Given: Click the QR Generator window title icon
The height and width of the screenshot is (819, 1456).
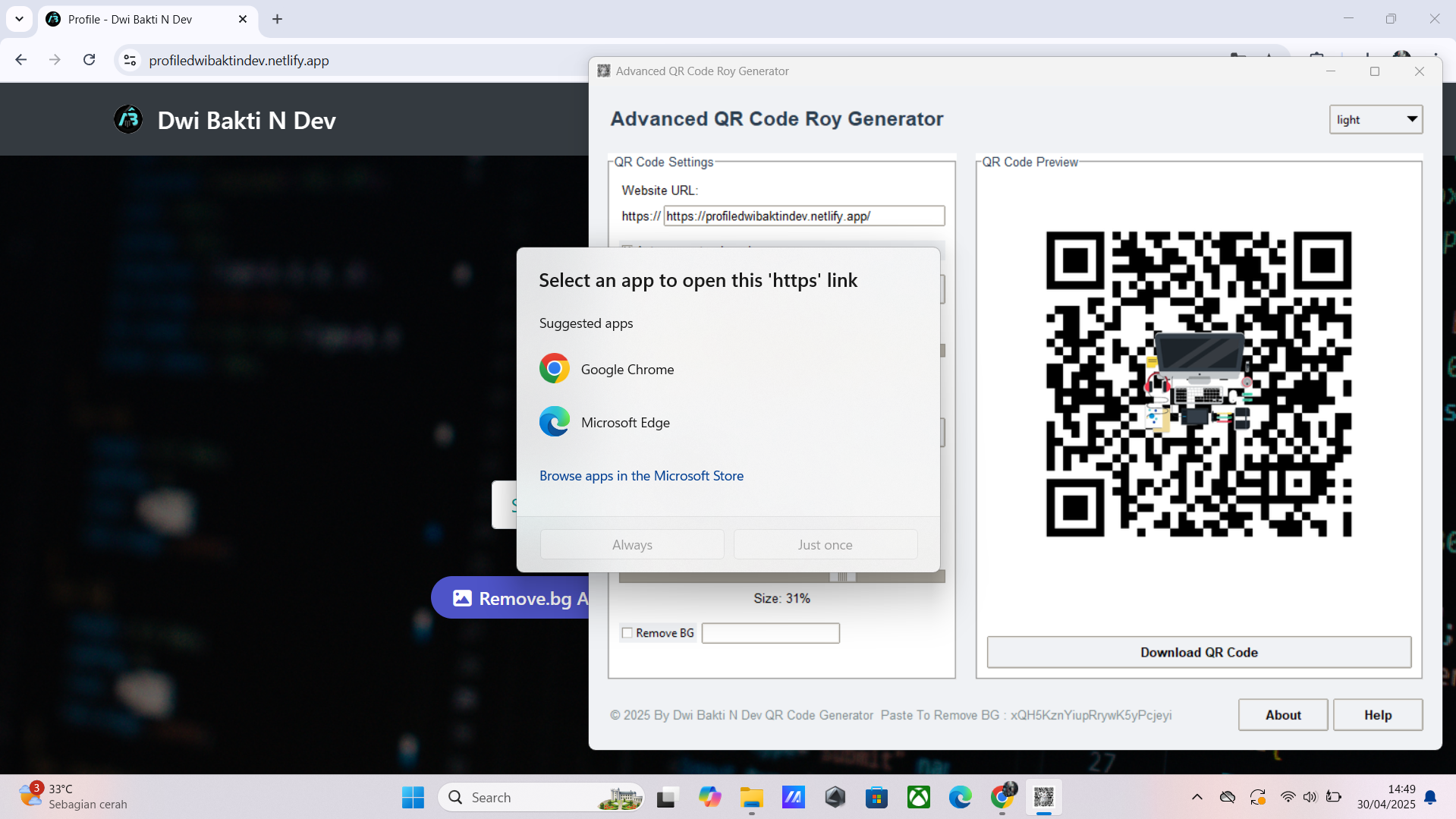Looking at the screenshot, I should (604, 71).
